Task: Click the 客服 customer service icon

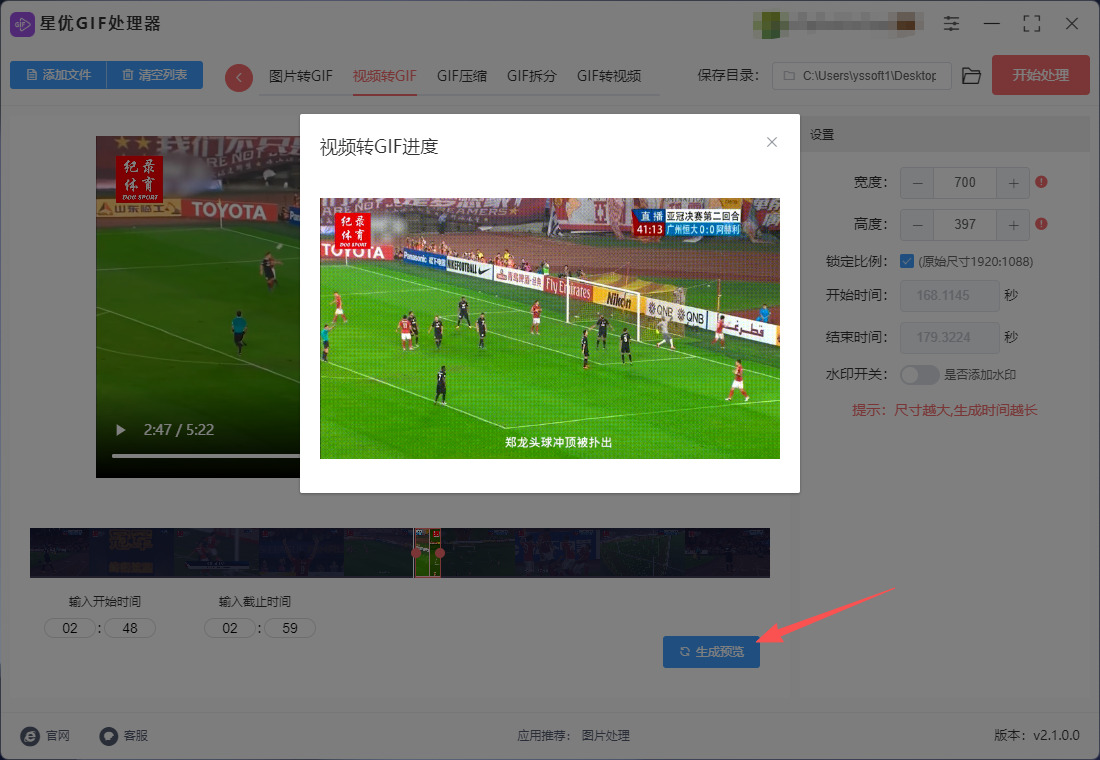Action: (x=108, y=735)
